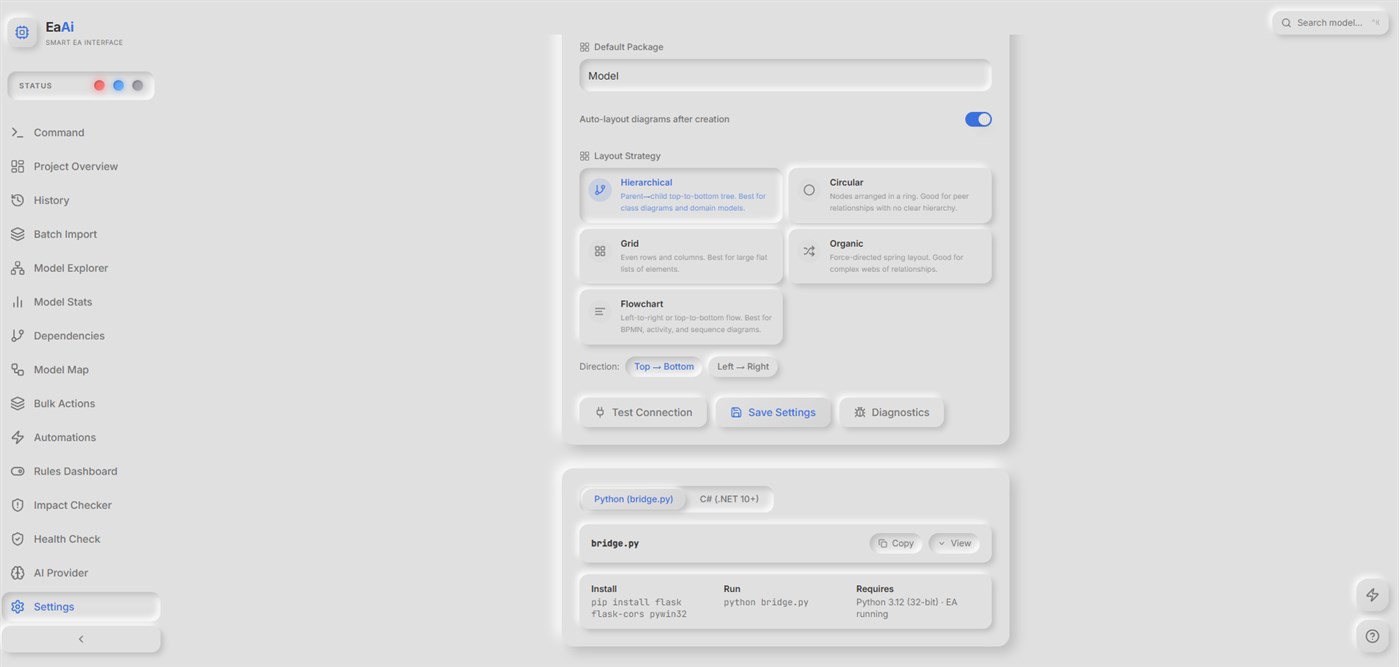Click the Test Connection plug icon
The image size is (1399, 667).
click(x=600, y=412)
